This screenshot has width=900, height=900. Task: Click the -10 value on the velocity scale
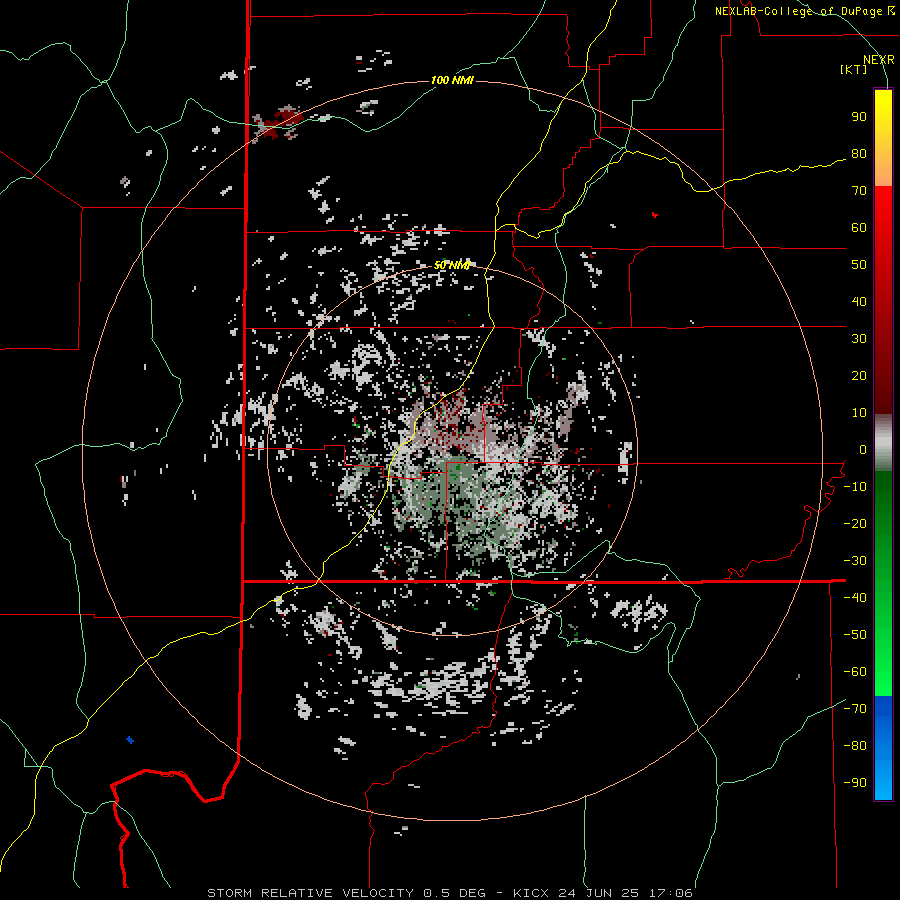point(855,487)
